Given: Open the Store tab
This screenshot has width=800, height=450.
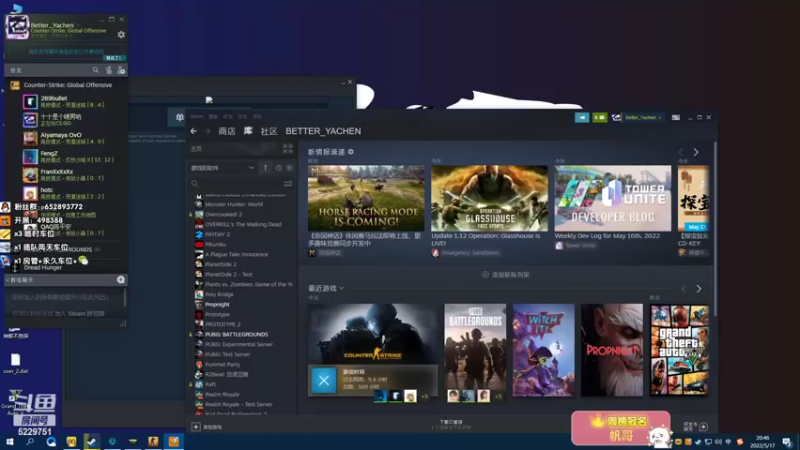Looking at the screenshot, I should 227,131.
